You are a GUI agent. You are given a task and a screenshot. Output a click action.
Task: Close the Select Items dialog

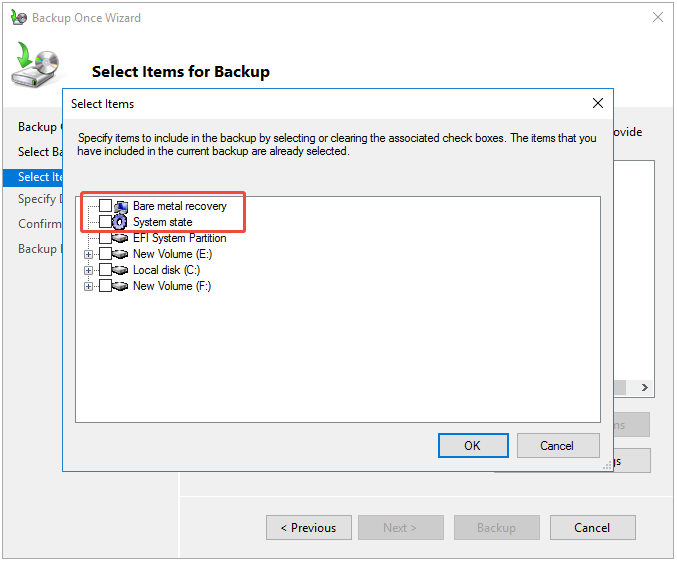(x=598, y=103)
